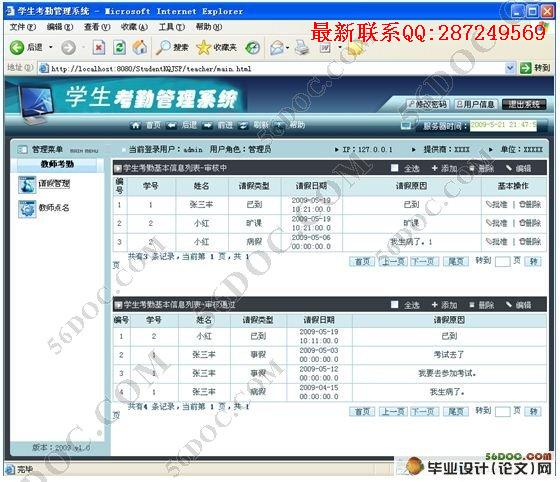The image size is (560, 482).
Task: Open the 文件(F) menu
Action: (23, 27)
